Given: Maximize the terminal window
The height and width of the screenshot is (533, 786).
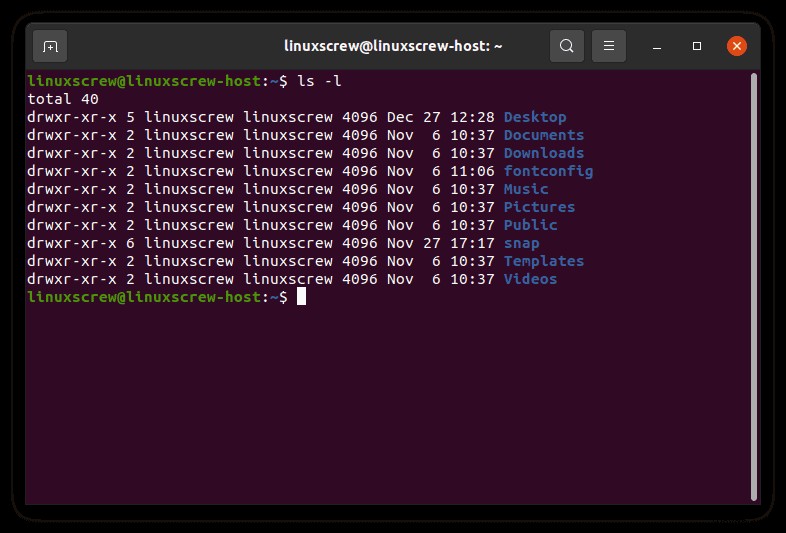Looking at the screenshot, I should pyautogui.click(x=697, y=46).
